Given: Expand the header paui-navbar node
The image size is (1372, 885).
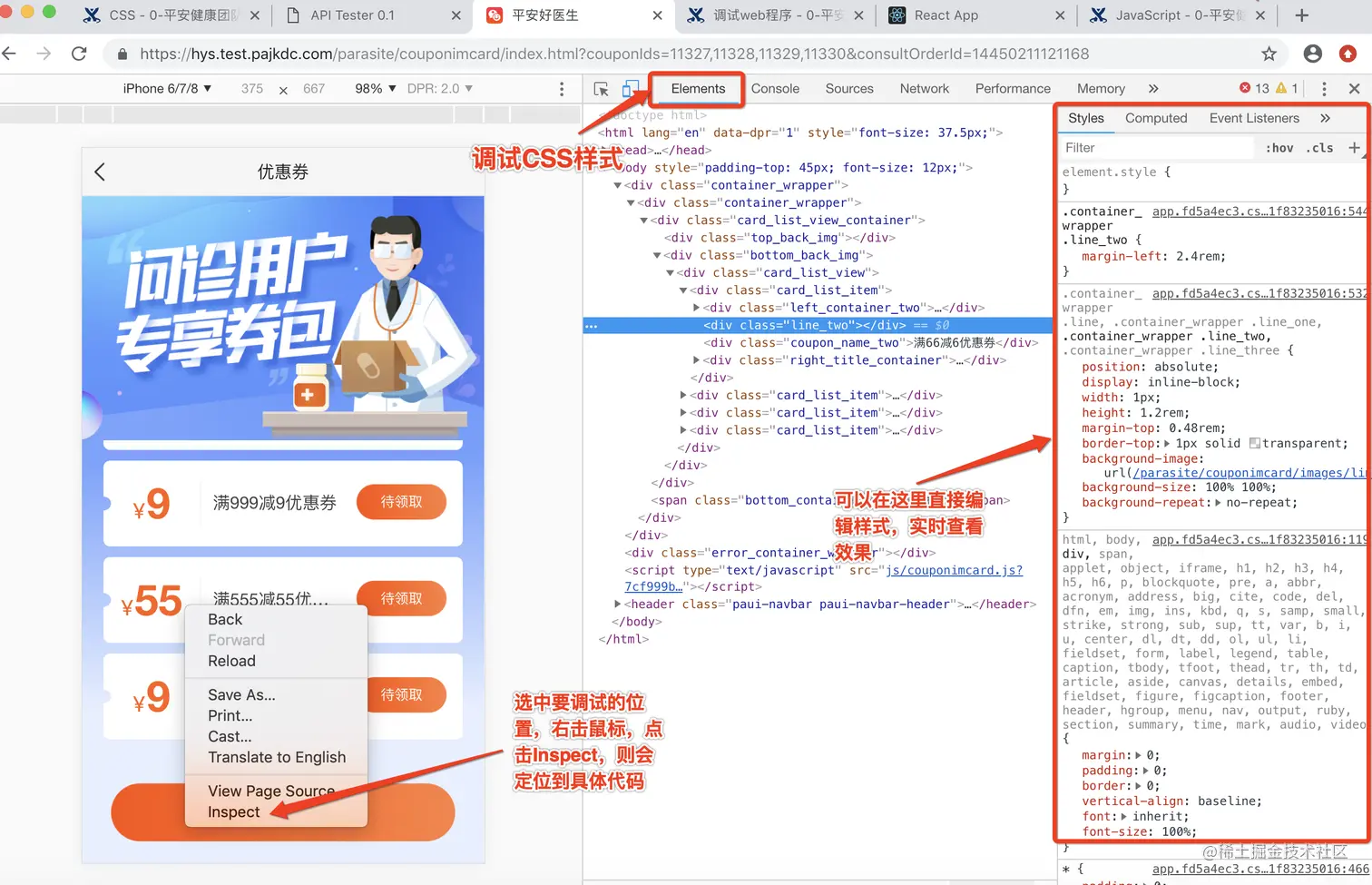Looking at the screenshot, I should tap(618, 605).
